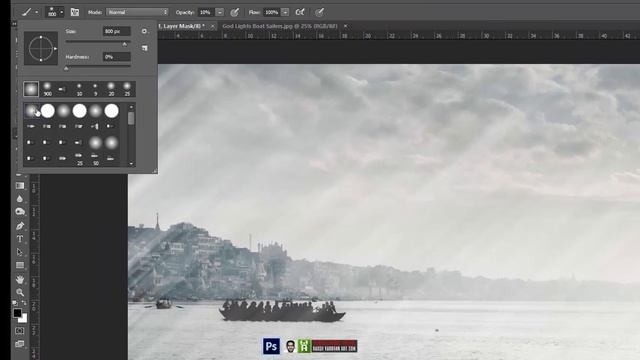
Task: Click the brush angle and roundness preview
Action: click(x=41, y=49)
